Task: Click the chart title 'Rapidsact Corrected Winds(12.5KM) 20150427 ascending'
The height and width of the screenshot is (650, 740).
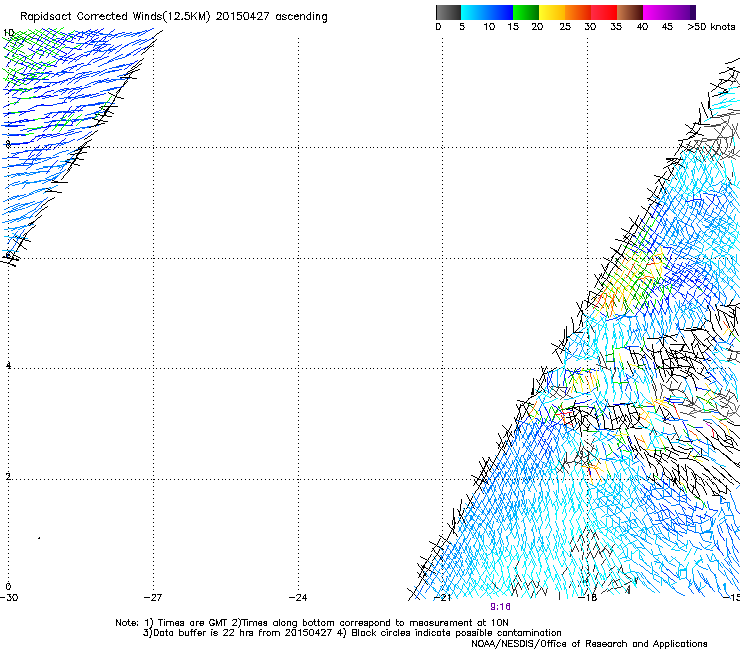Action: [x=174, y=17]
